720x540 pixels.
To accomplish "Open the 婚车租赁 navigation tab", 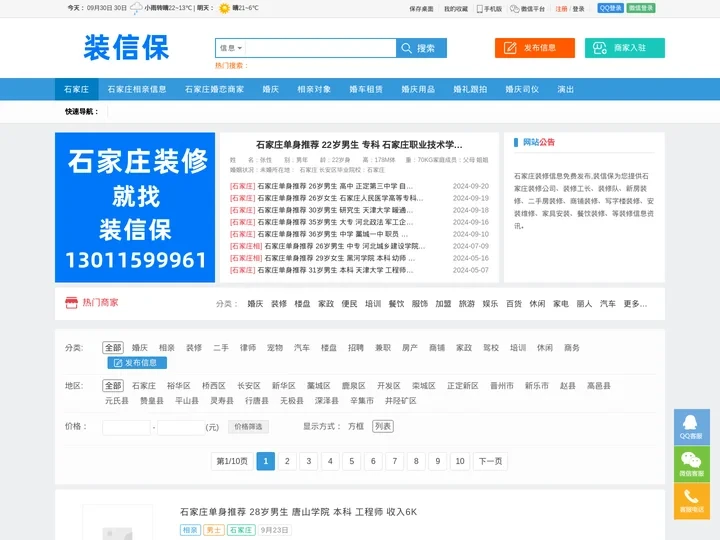I will point(366,89).
